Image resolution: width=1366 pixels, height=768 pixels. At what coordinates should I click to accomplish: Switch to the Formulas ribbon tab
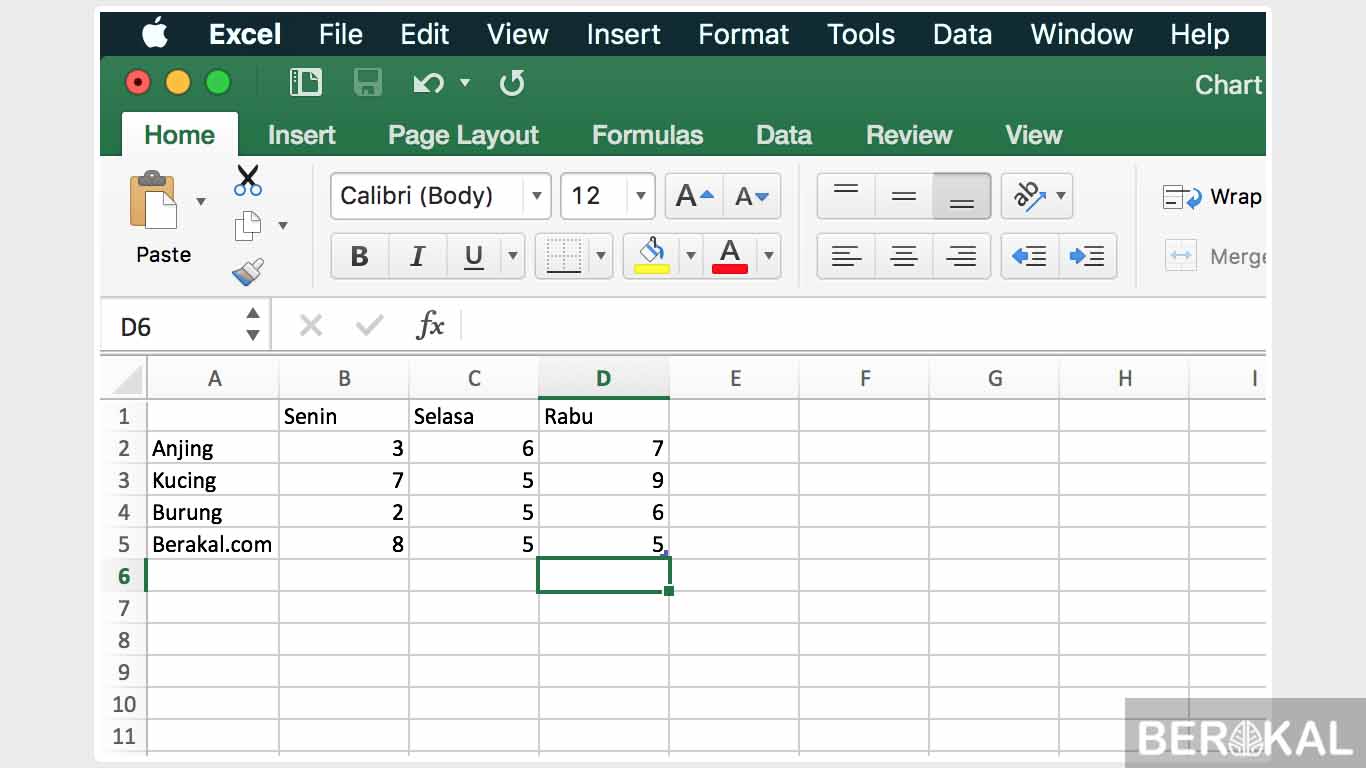(x=648, y=134)
